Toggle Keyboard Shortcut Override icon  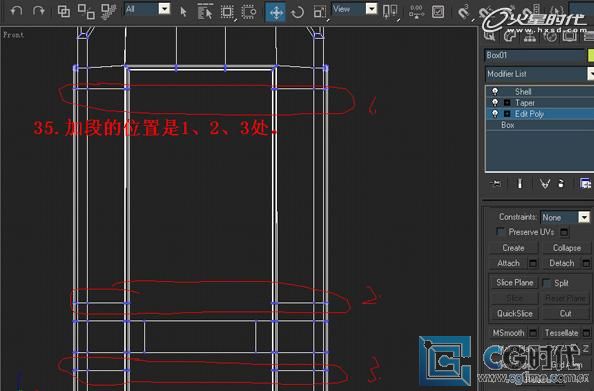(438, 11)
